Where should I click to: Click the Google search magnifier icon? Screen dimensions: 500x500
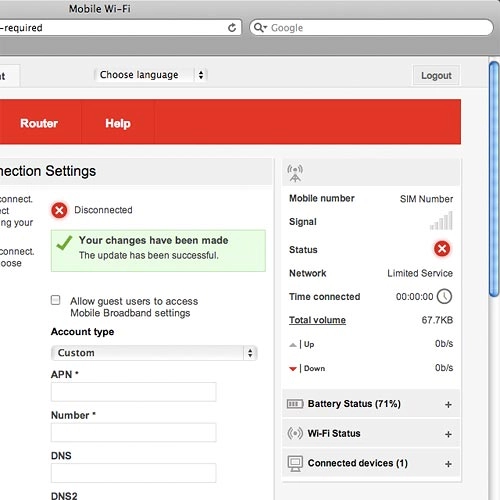(259, 27)
